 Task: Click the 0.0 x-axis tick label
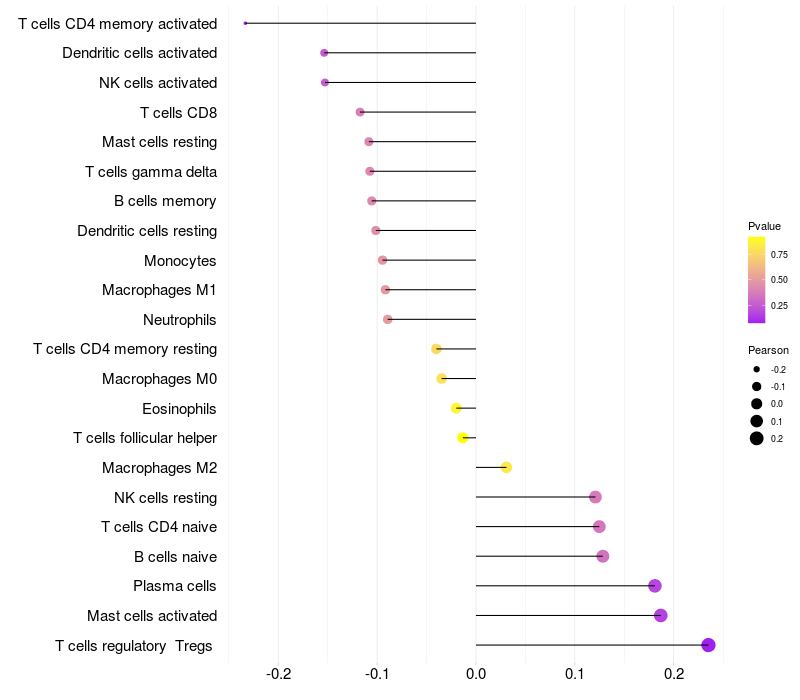[x=476, y=674]
